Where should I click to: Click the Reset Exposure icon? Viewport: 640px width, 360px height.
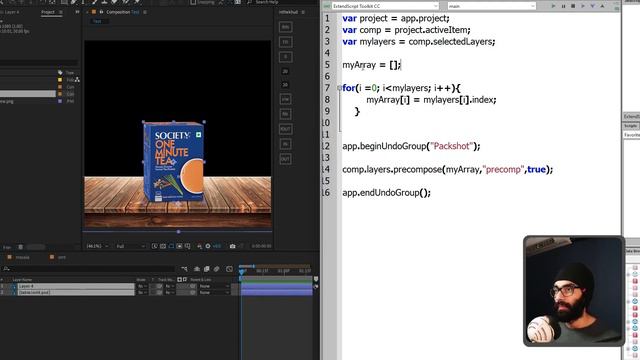(x=208, y=246)
